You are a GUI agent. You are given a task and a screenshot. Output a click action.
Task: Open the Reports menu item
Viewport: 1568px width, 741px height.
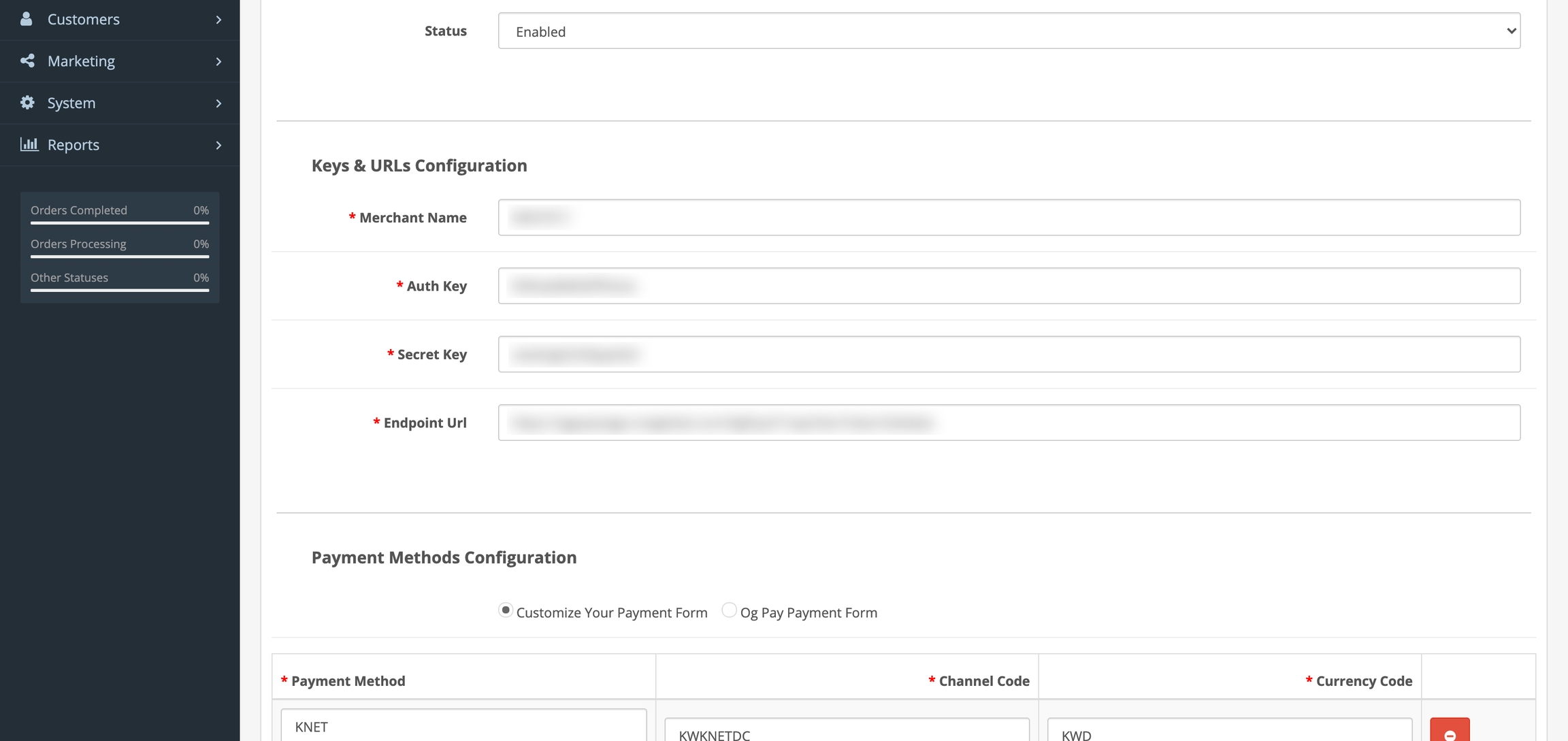(73, 145)
